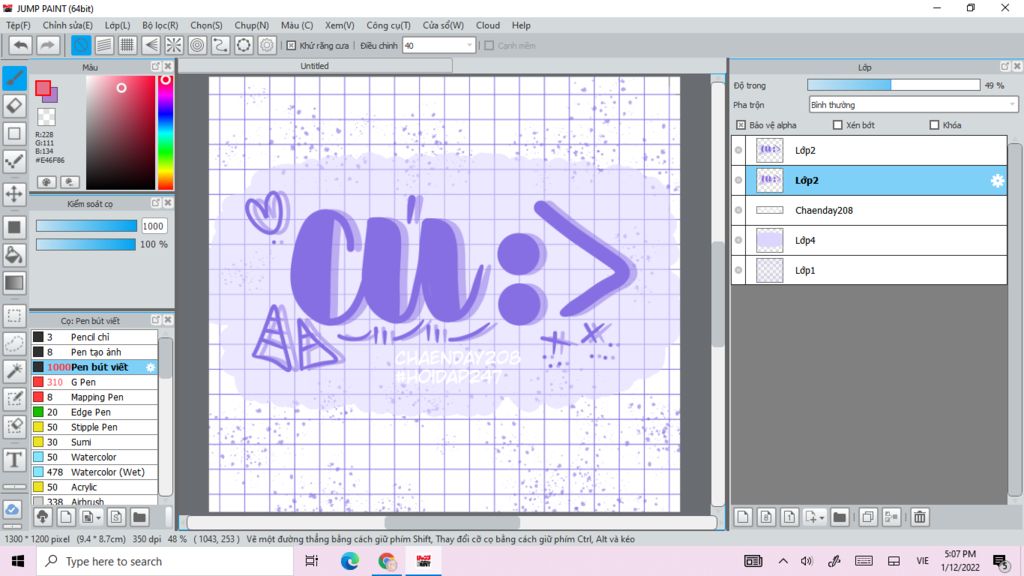Click pink foreground color swatch

(43, 88)
